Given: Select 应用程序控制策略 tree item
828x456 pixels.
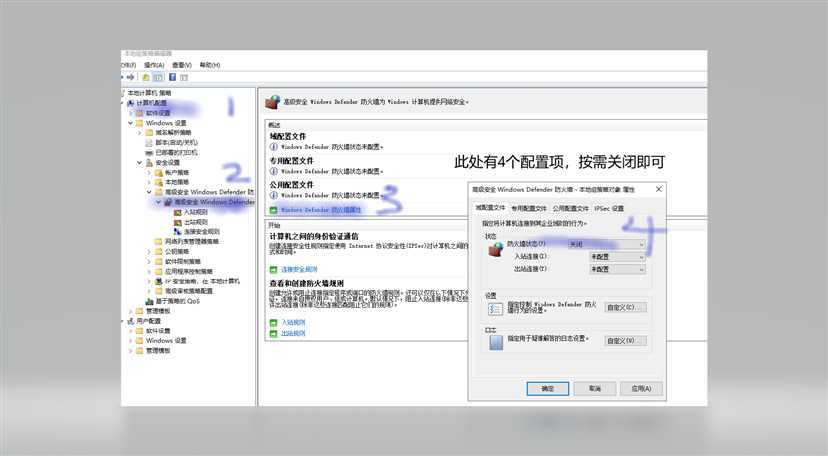Looking at the screenshot, I should 189,271.
